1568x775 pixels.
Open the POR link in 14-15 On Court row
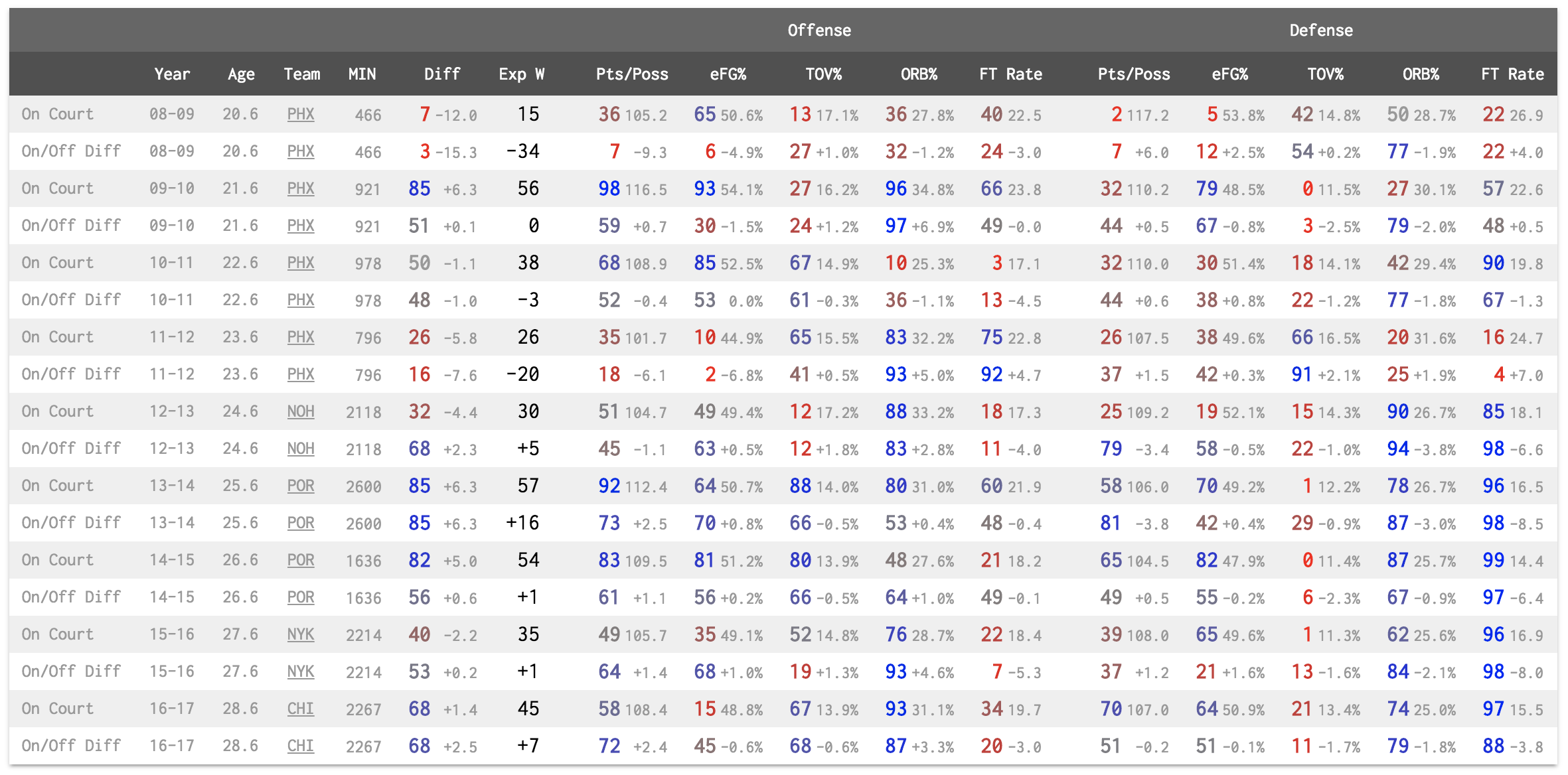coord(301,560)
